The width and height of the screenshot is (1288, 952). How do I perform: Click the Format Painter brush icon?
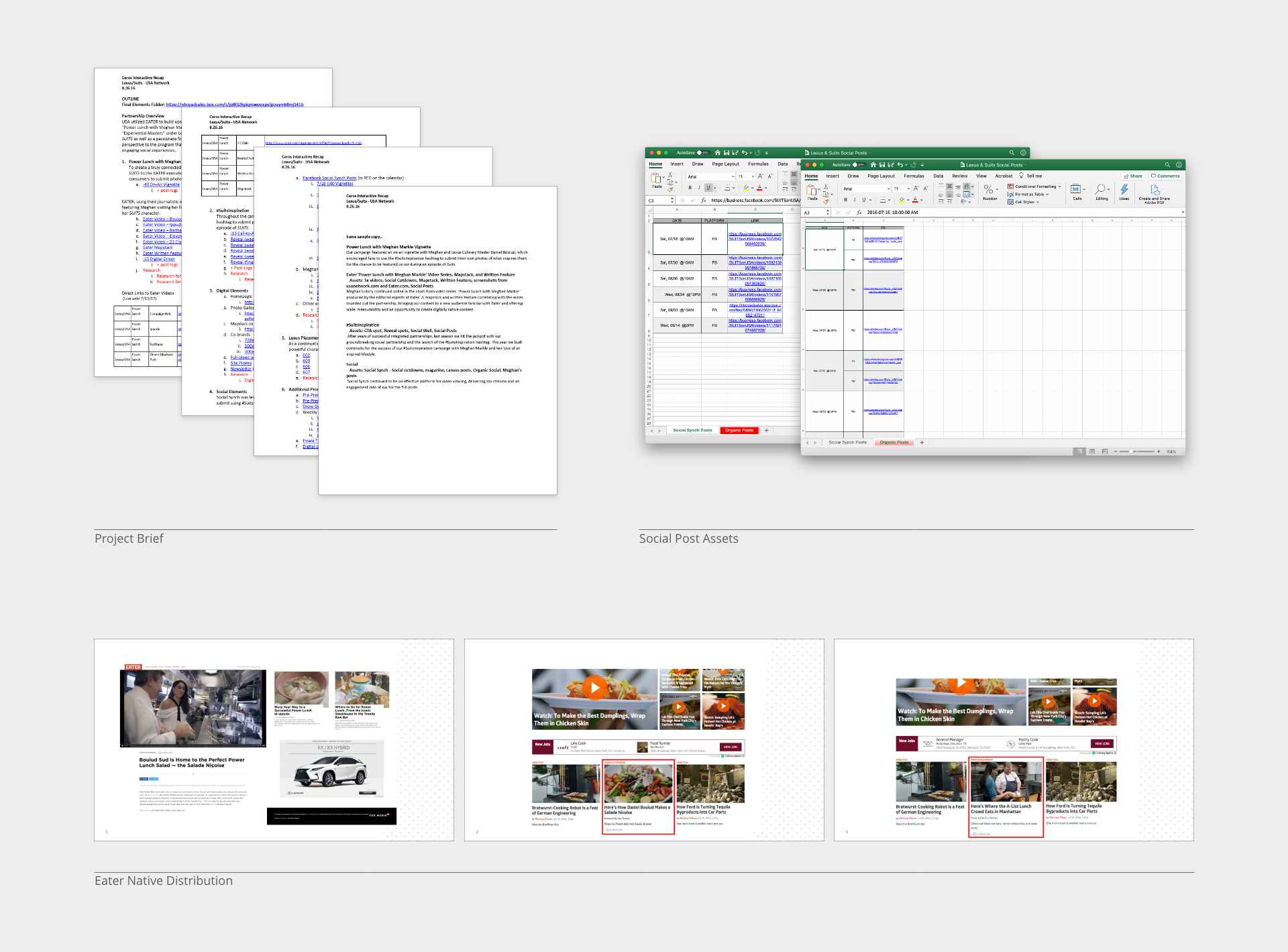[826, 201]
